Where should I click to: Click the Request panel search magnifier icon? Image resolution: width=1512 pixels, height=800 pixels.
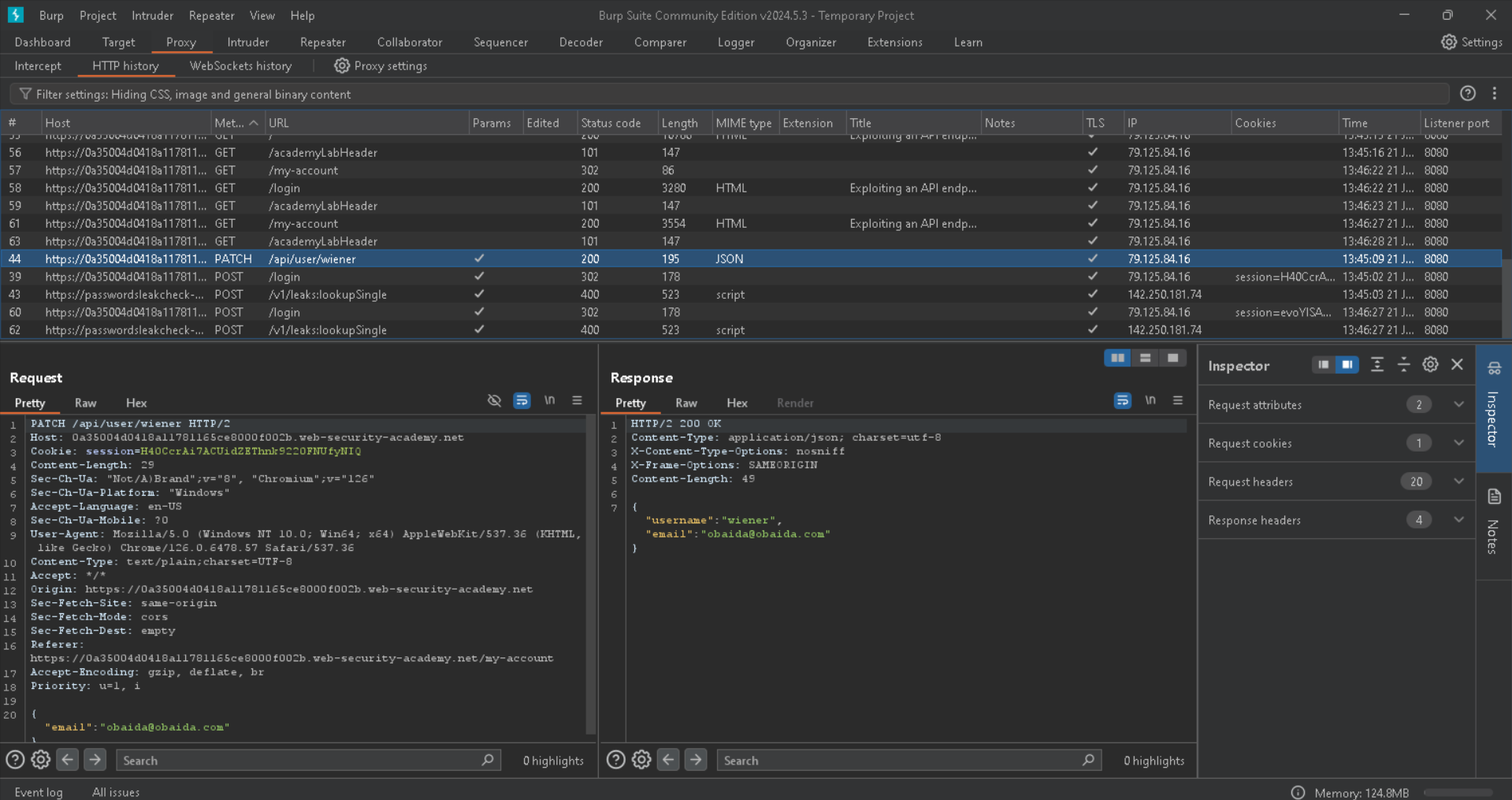click(488, 760)
